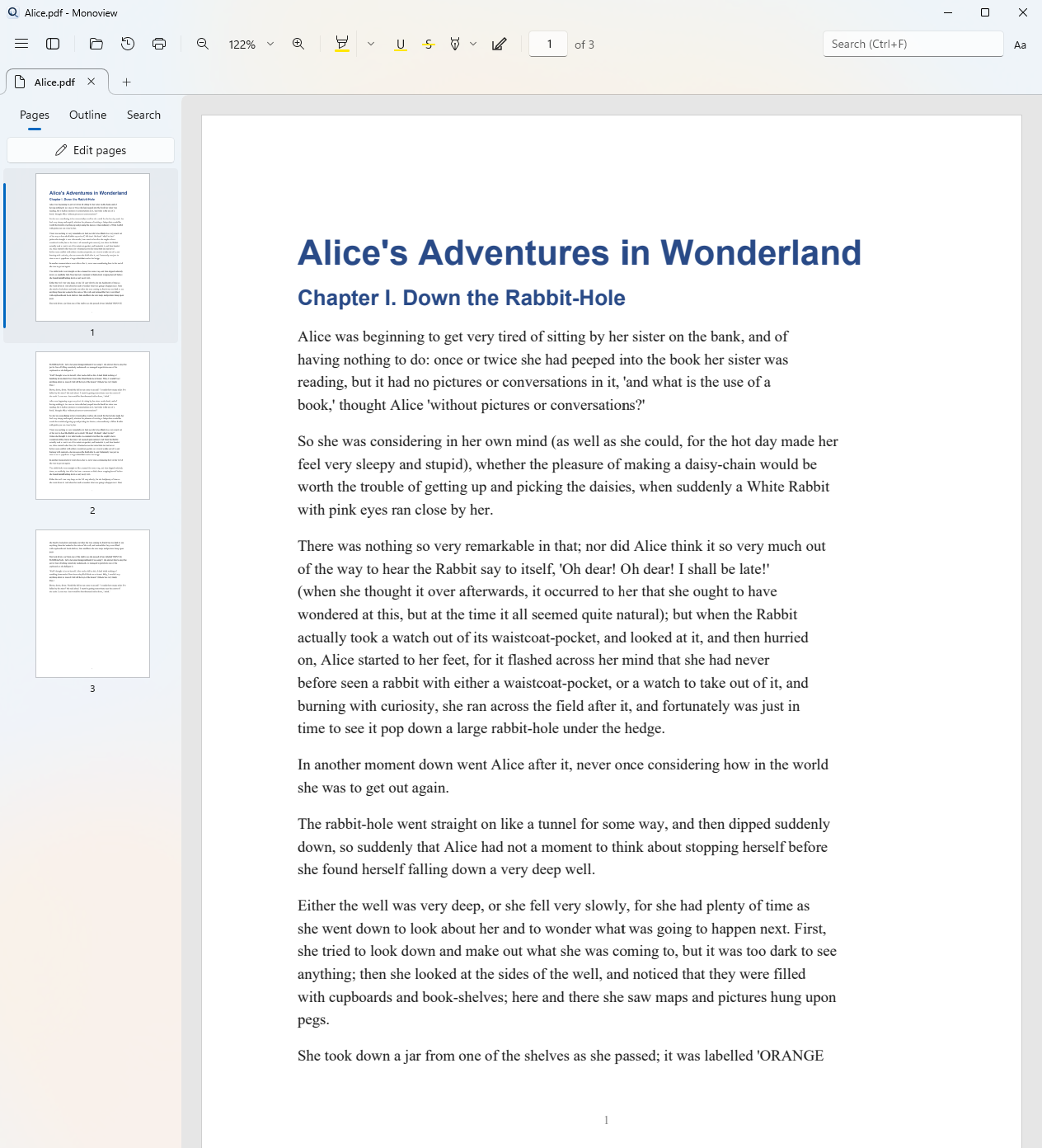Select the strikethrough annotation tool
The width and height of the screenshot is (1042, 1148).
(429, 45)
